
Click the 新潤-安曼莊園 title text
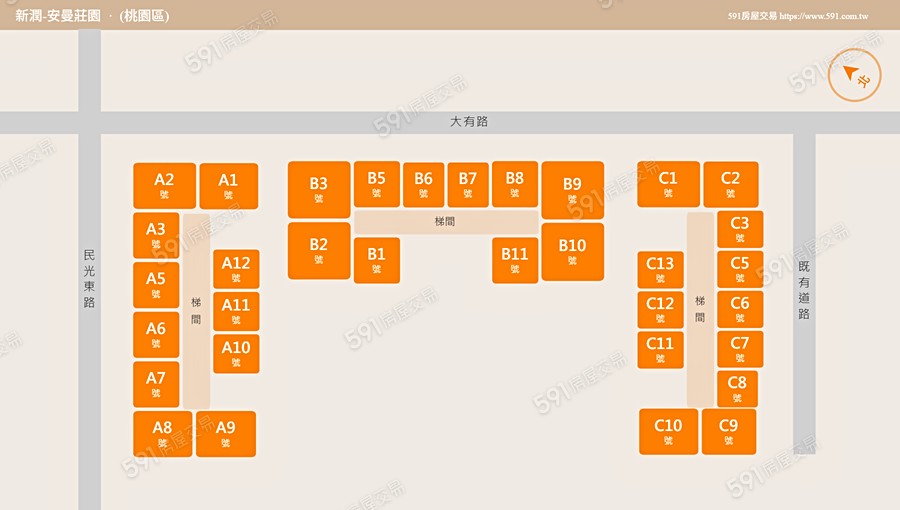click(x=58, y=16)
